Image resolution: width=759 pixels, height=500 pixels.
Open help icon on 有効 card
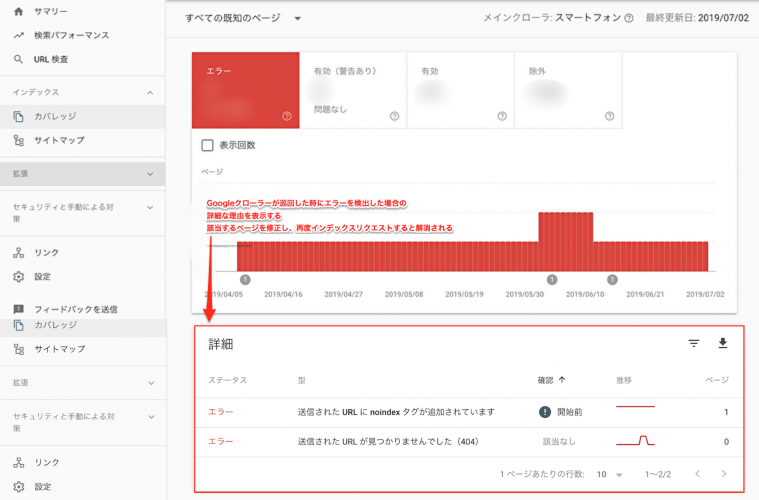pos(502,116)
